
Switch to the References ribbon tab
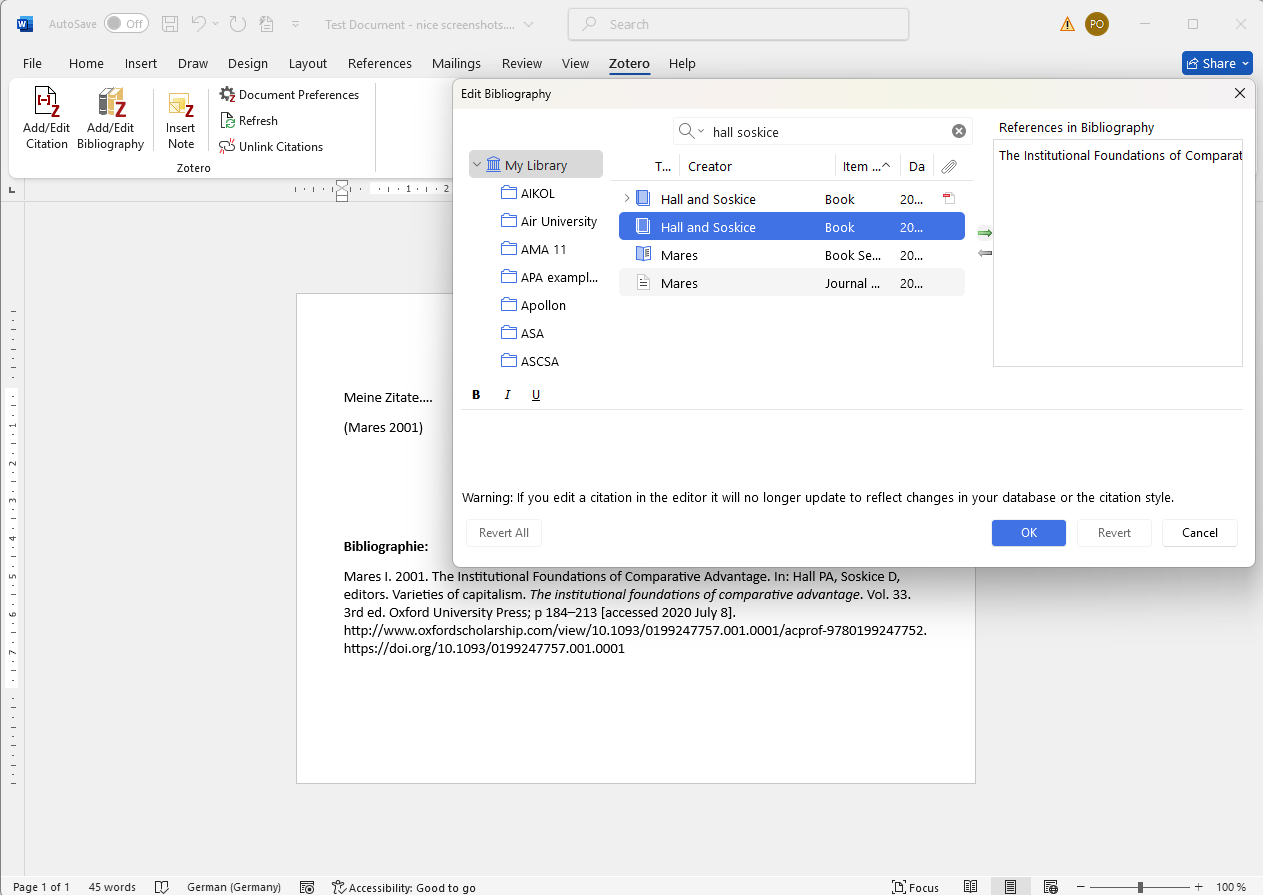pyautogui.click(x=380, y=63)
